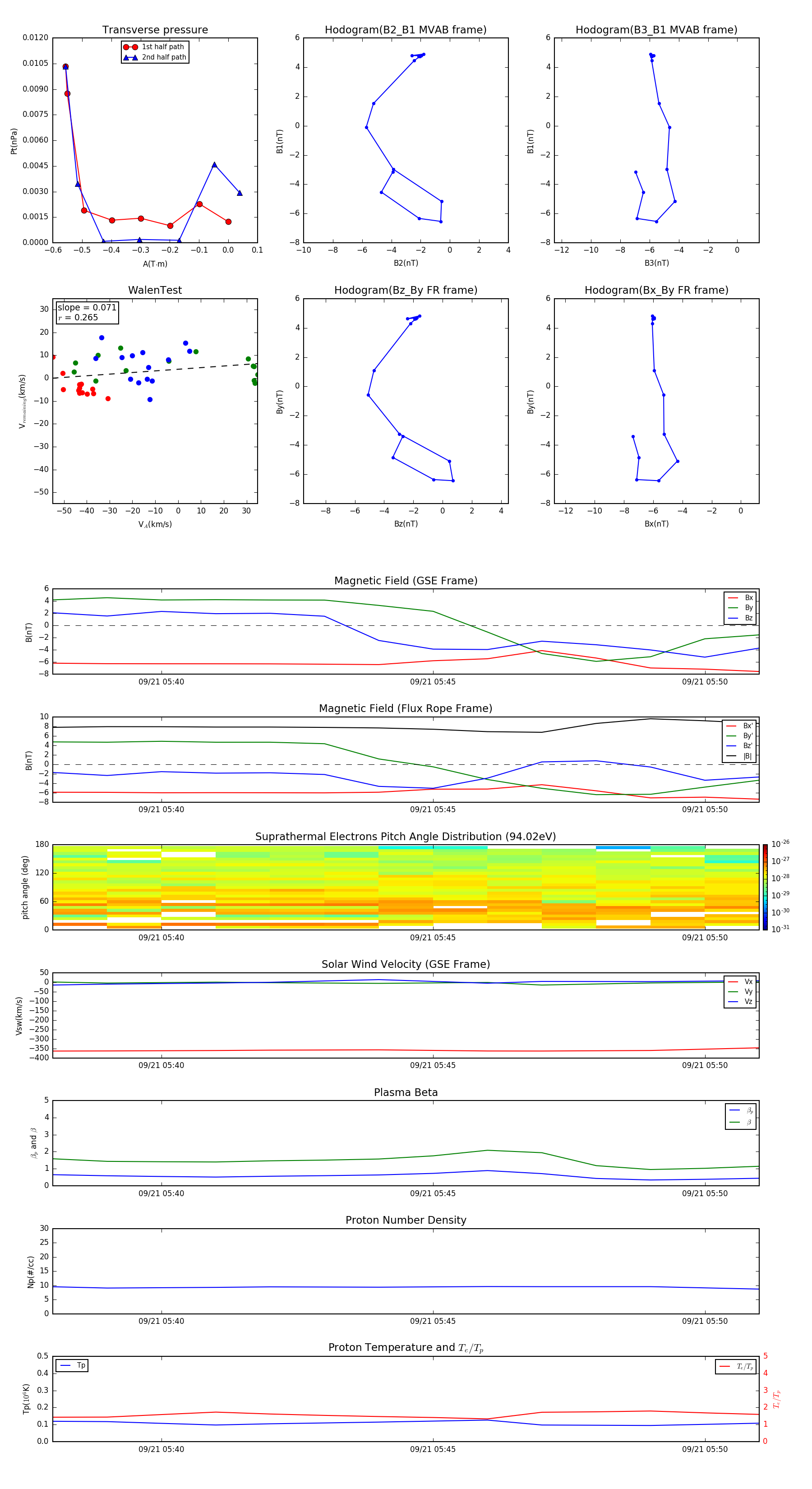Click the 'B2(nT)' x-axis label

coord(406,263)
